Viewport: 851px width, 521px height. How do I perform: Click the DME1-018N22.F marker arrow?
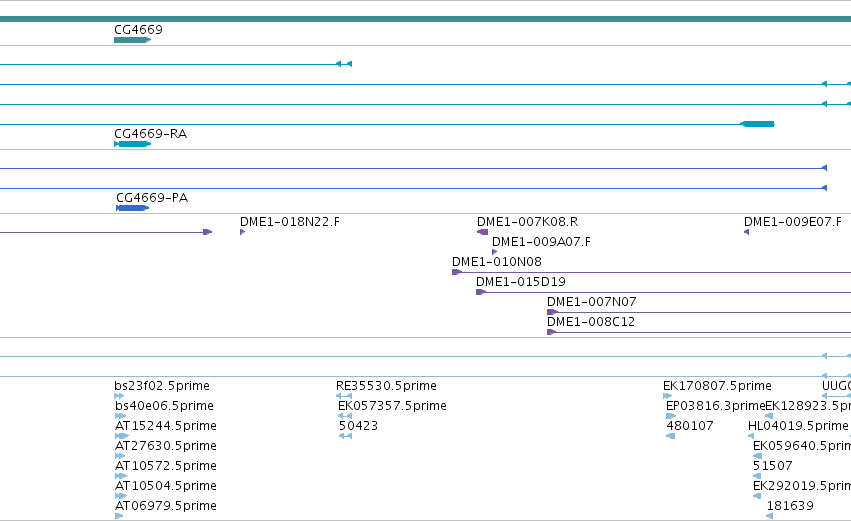pyautogui.click(x=243, y=232)
